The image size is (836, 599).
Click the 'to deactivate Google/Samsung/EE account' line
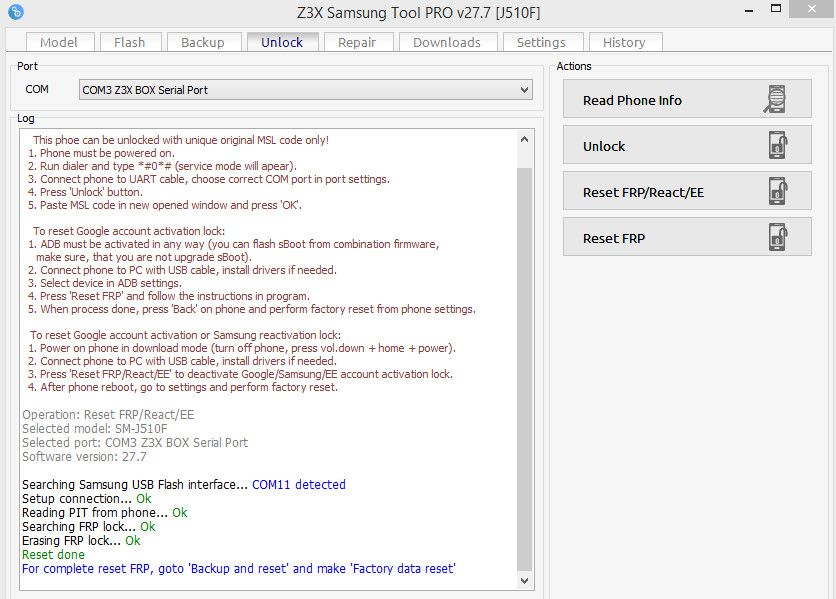(x=240, y=374)
